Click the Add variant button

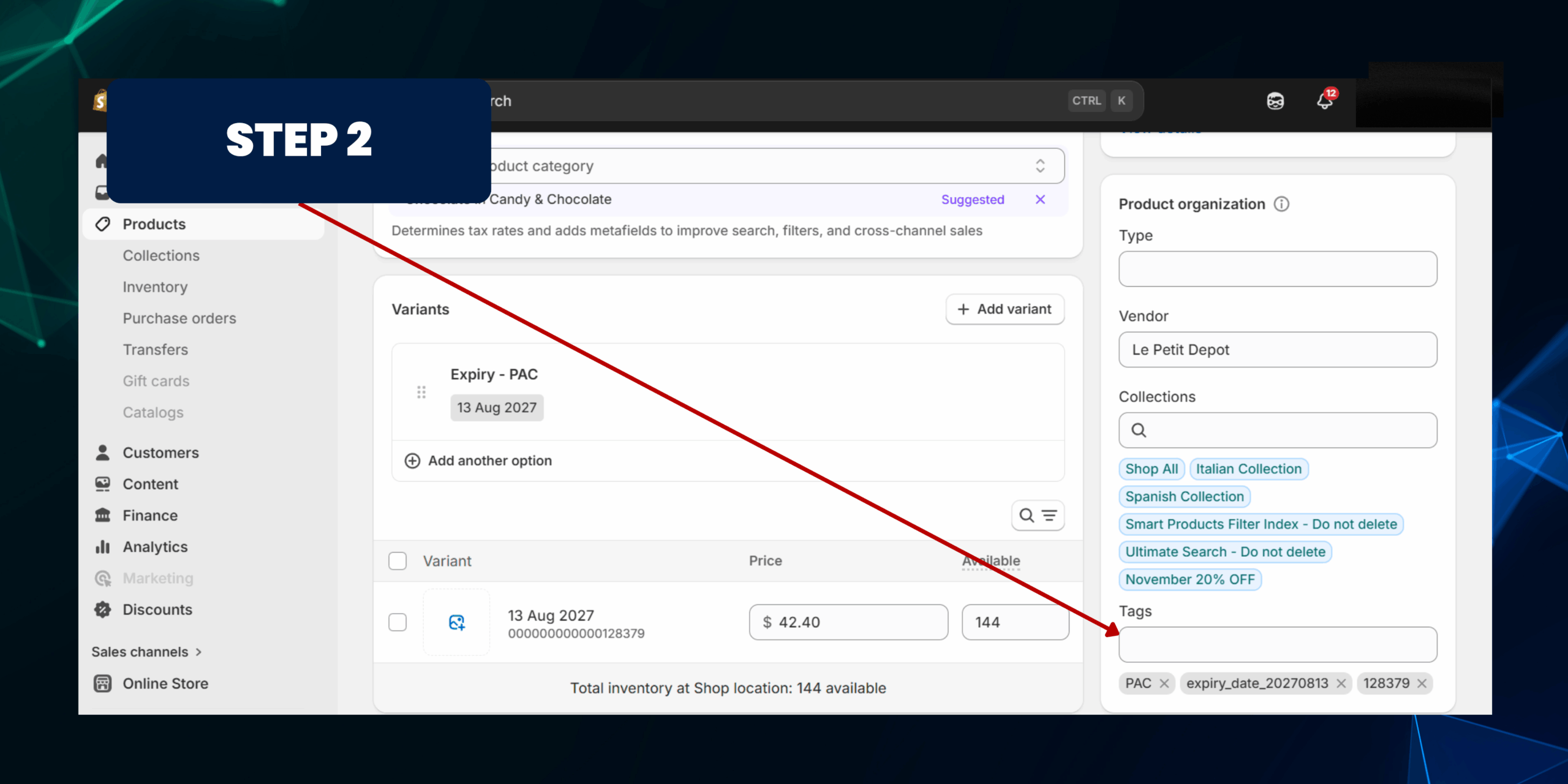[1005, 309]
